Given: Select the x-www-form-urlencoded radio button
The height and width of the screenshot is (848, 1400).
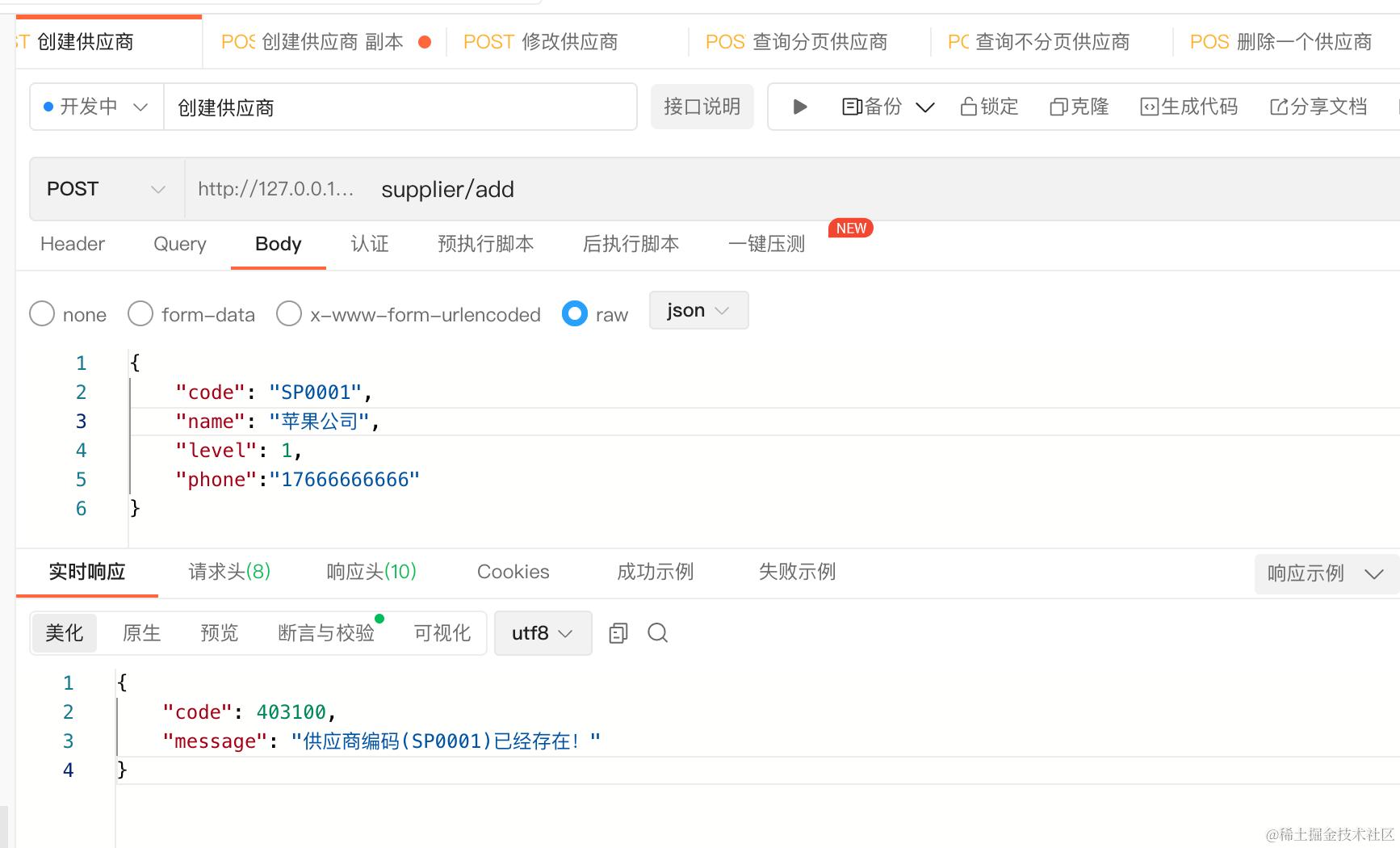Looking at the screenshot, I should click(x=289, y=314).
